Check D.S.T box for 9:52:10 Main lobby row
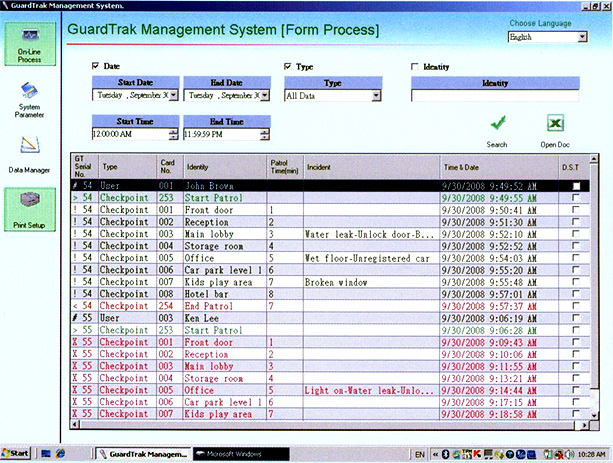Viewport: 613px width, 463px height. [x=575, y=234]
